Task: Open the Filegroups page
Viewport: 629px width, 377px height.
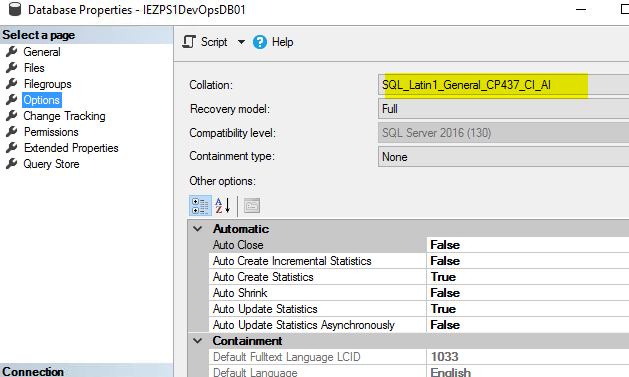Action: click(47, 84)
